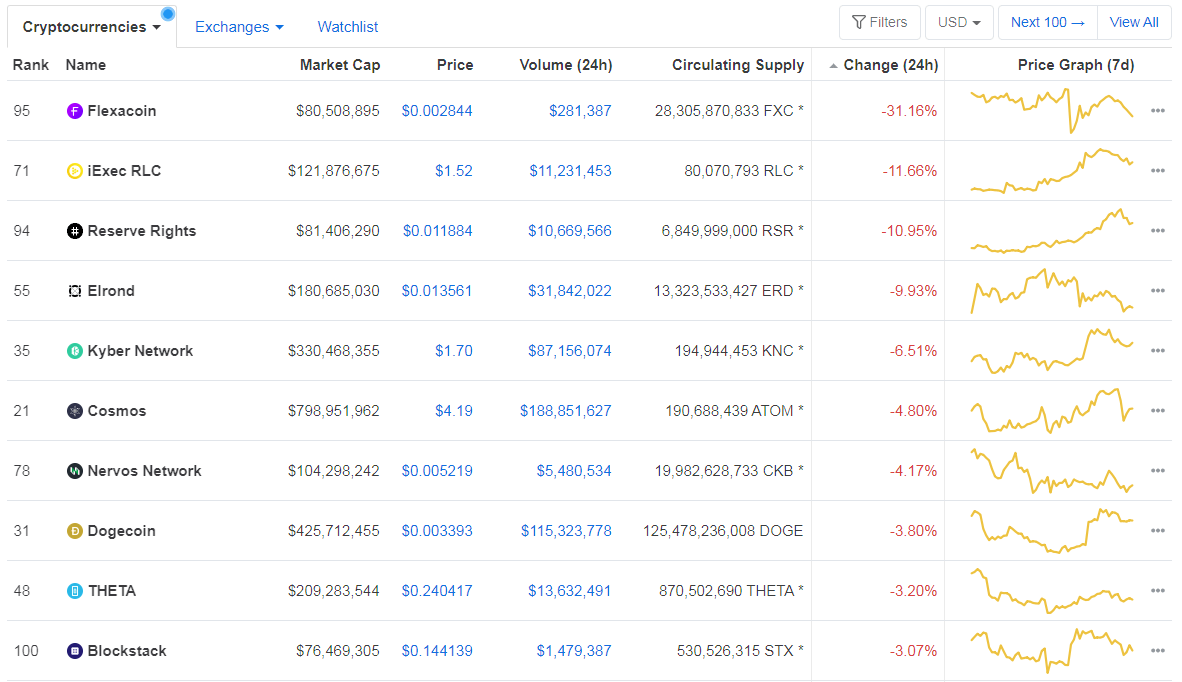Open Cosmos 7-day price graph
The width and height of the screenshot is (1182, 682).
[1052, 411]
